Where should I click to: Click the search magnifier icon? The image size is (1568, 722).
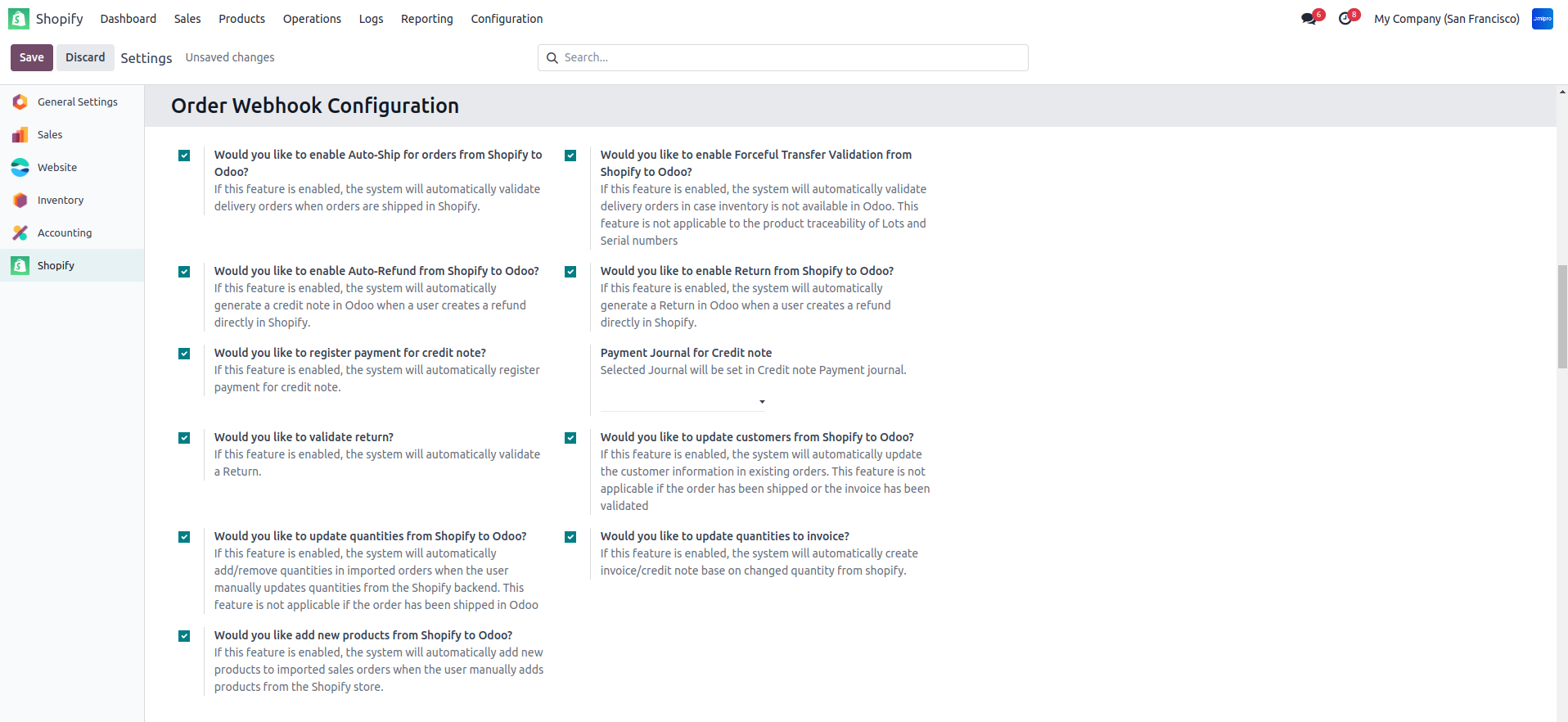(x=552, y=58)
